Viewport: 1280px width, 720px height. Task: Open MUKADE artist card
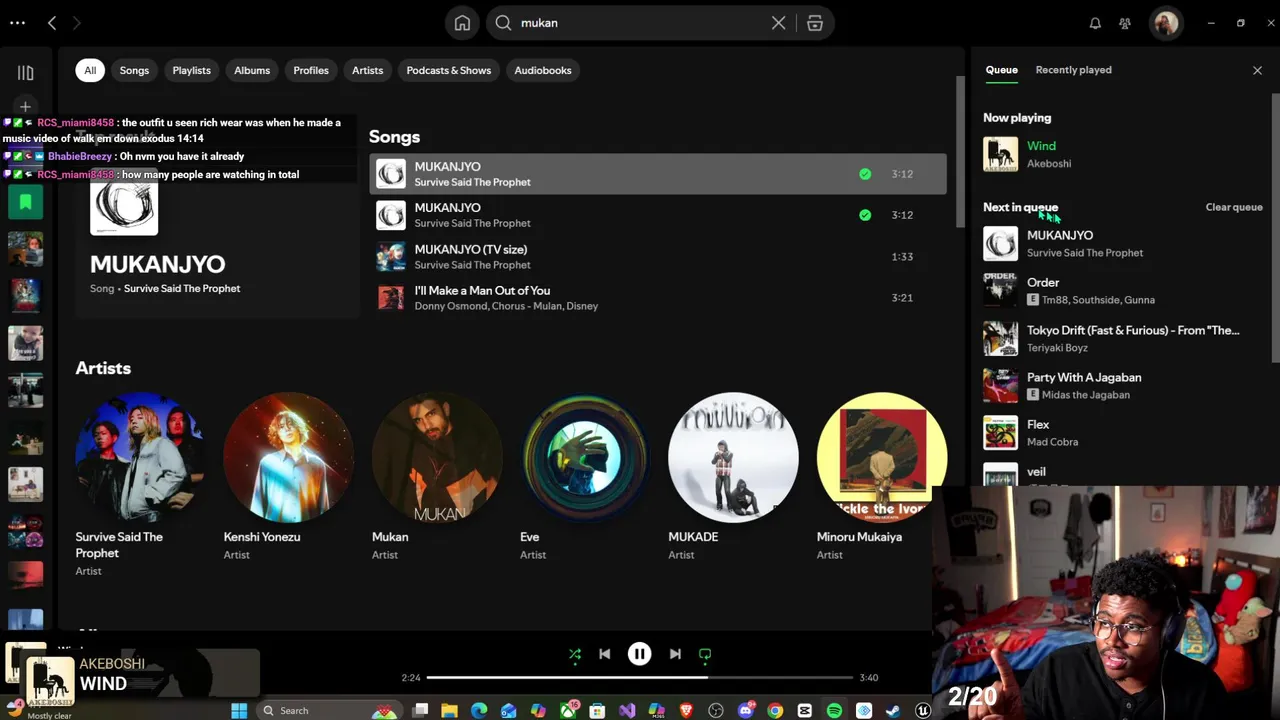point(733,476)
